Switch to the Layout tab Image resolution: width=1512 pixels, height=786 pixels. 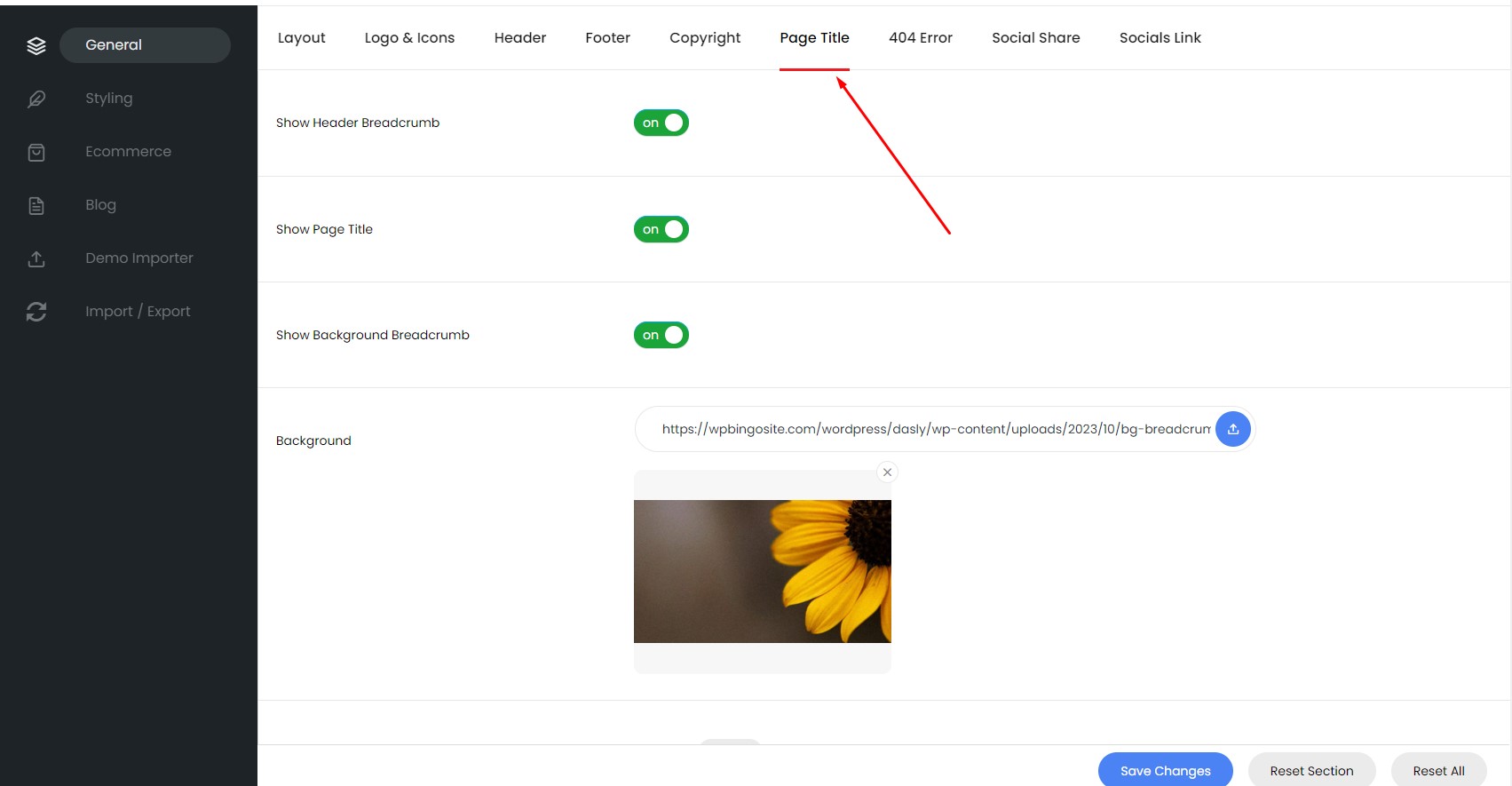pos(302,37)
